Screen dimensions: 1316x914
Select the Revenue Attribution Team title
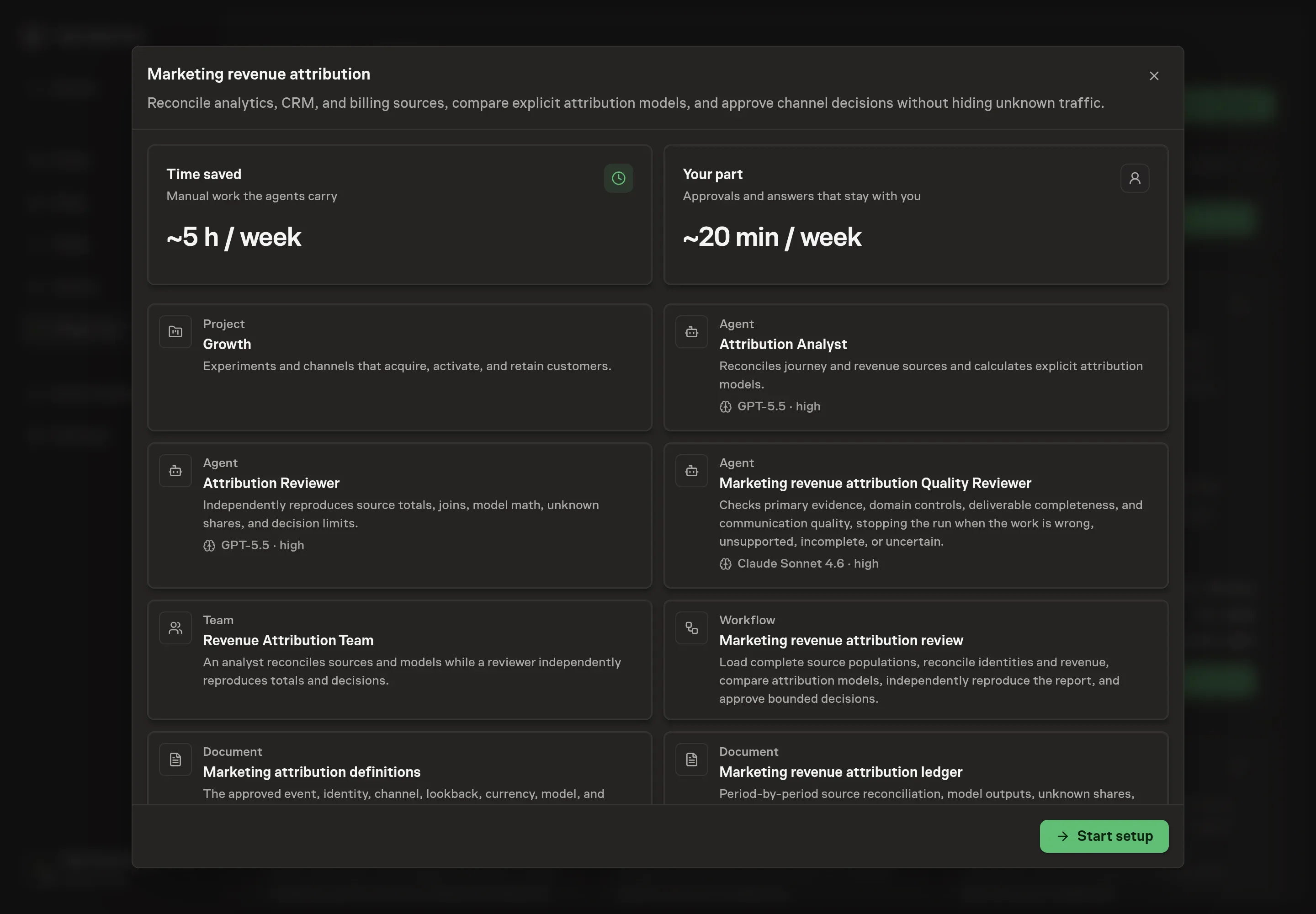click(x=288, y=640)
